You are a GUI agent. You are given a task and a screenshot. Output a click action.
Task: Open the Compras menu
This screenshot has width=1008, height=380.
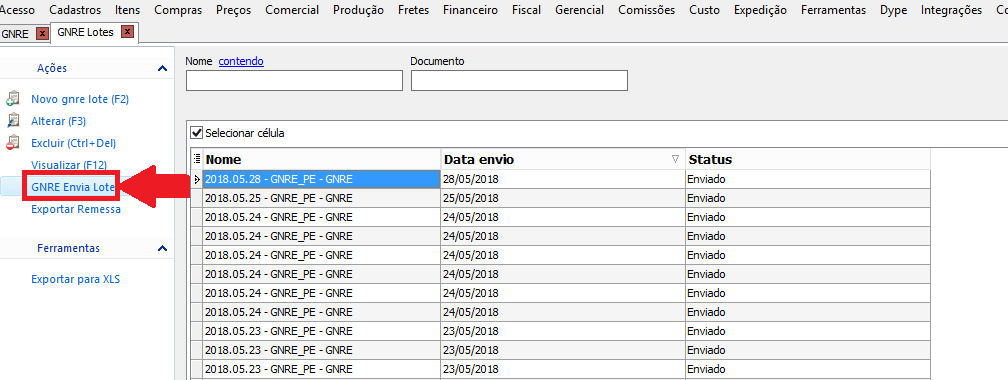point(178,10)
